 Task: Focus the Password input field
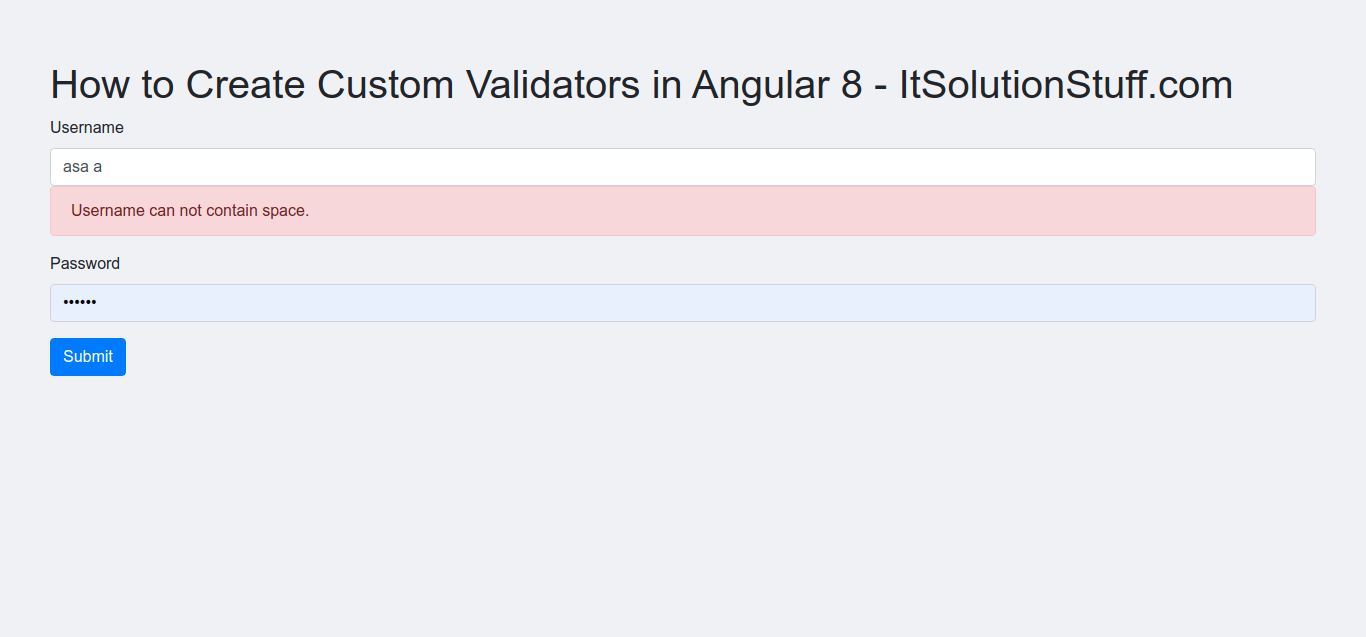click(x=682, y=303)
